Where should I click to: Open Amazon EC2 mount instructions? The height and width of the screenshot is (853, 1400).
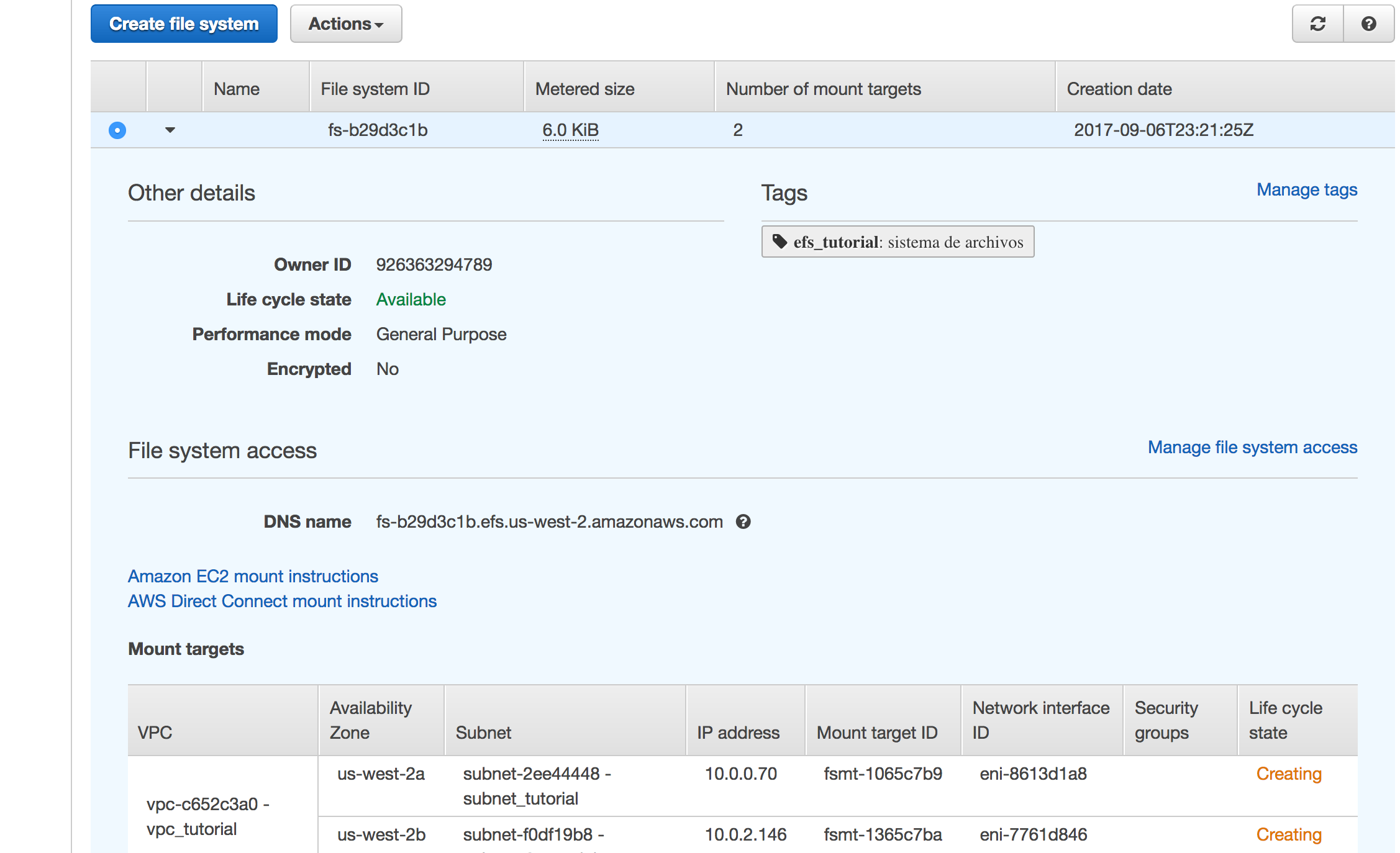coord(253,576)
